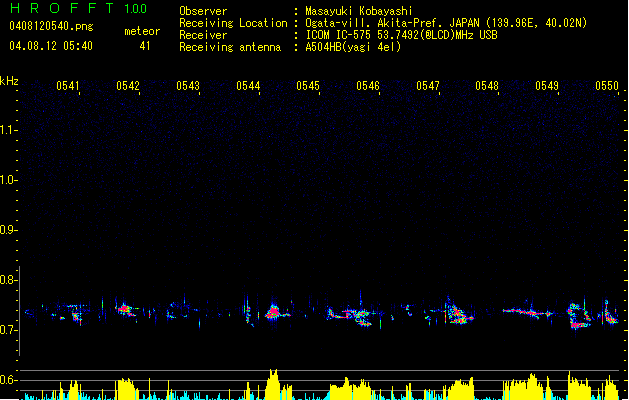The width and height of the screenshot is (629, 400).
Task: Click the 0.9 kHz axis label
Action: pos(7,230)
